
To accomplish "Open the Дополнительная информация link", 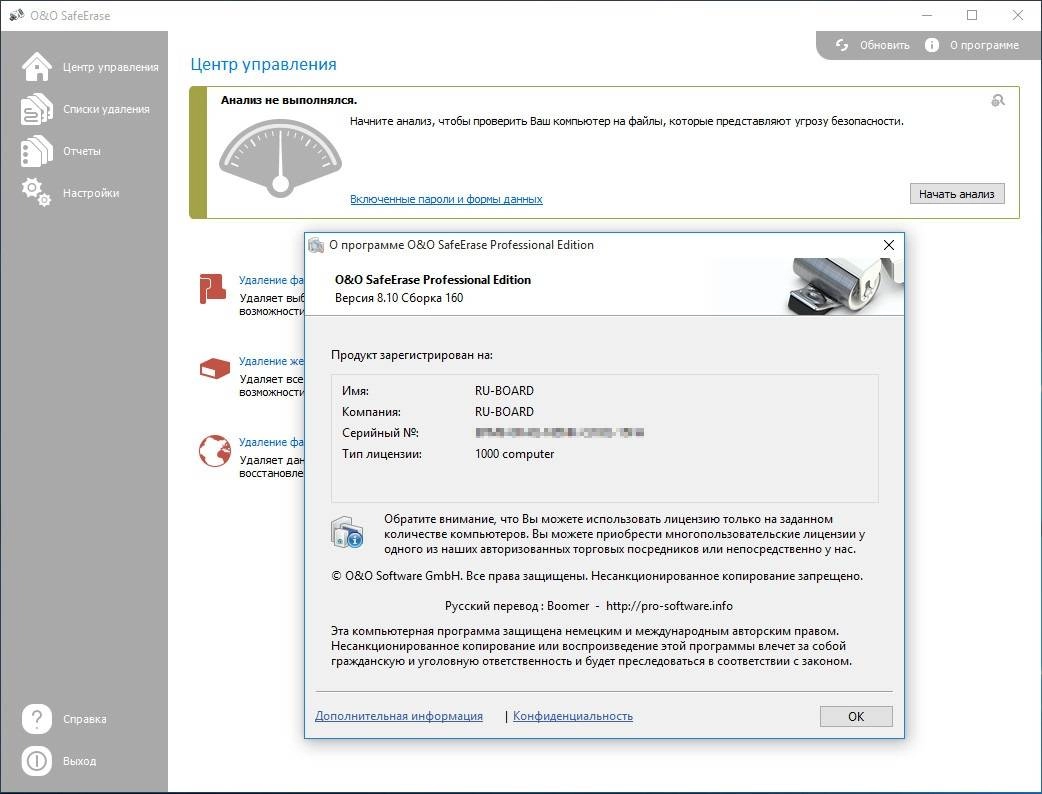I will [399, 716].
